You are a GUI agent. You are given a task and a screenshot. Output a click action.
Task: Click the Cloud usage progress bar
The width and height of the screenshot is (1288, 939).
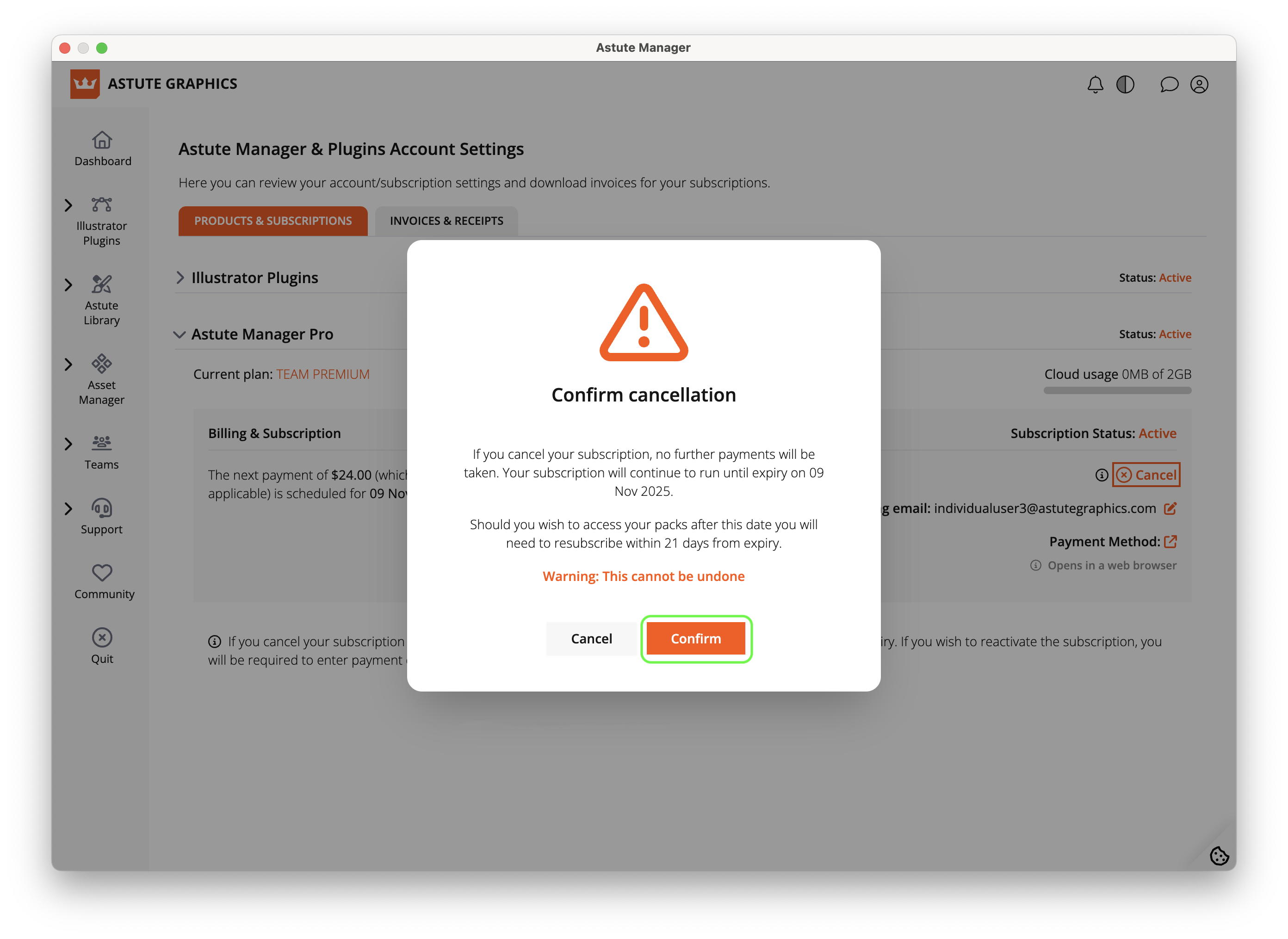tap(1117, 390)
